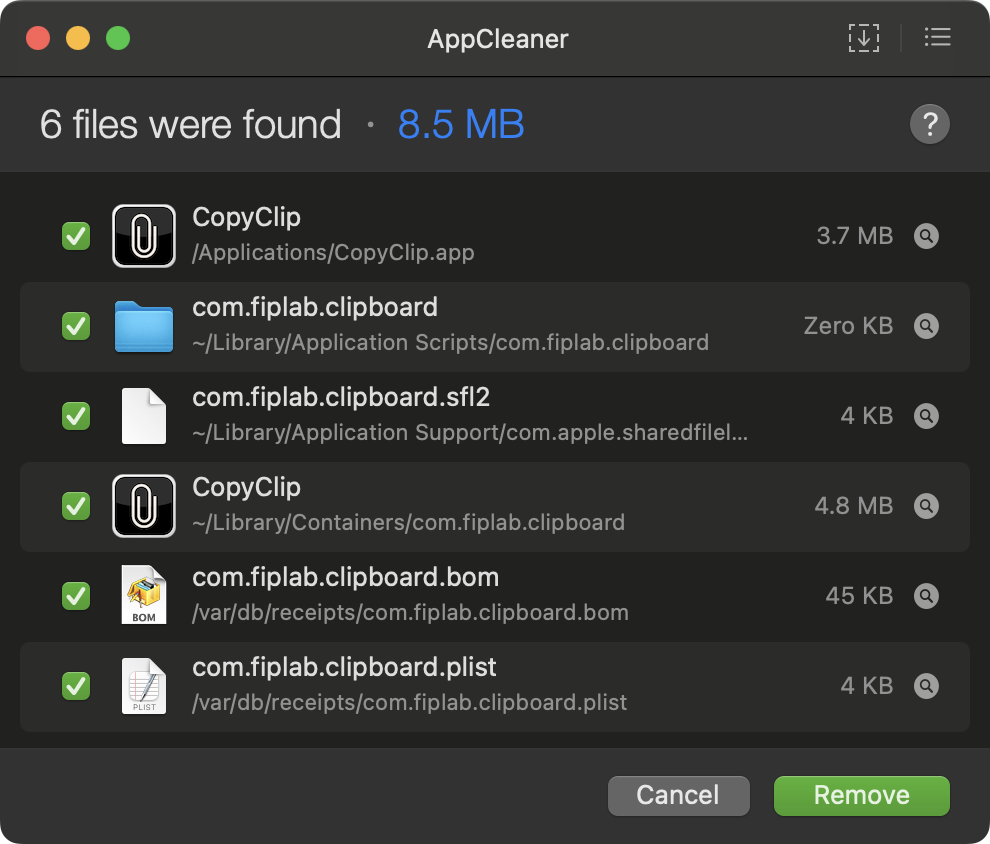
Task: Click magnifier icon beside com.fiplab.clipboard.sfl2
Action: [x=927, y=417]
